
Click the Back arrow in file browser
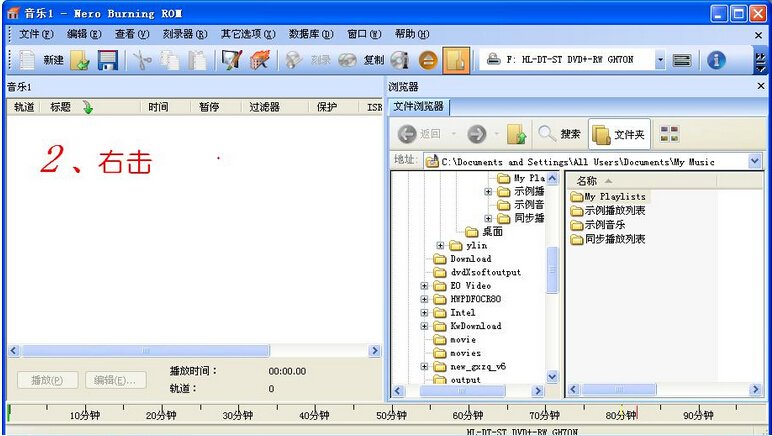point(407,134)
